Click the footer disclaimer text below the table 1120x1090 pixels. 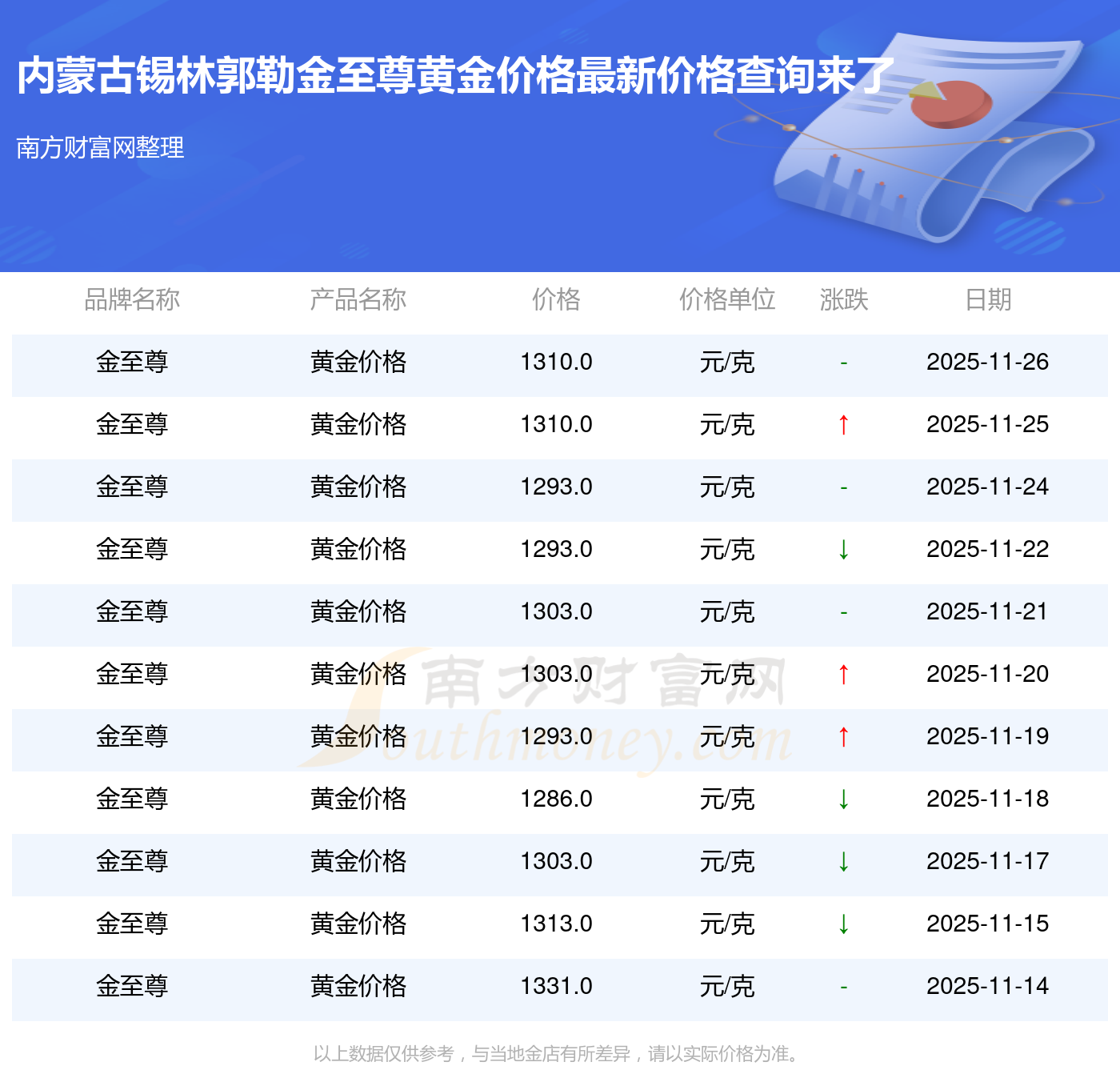[557, 1054]
